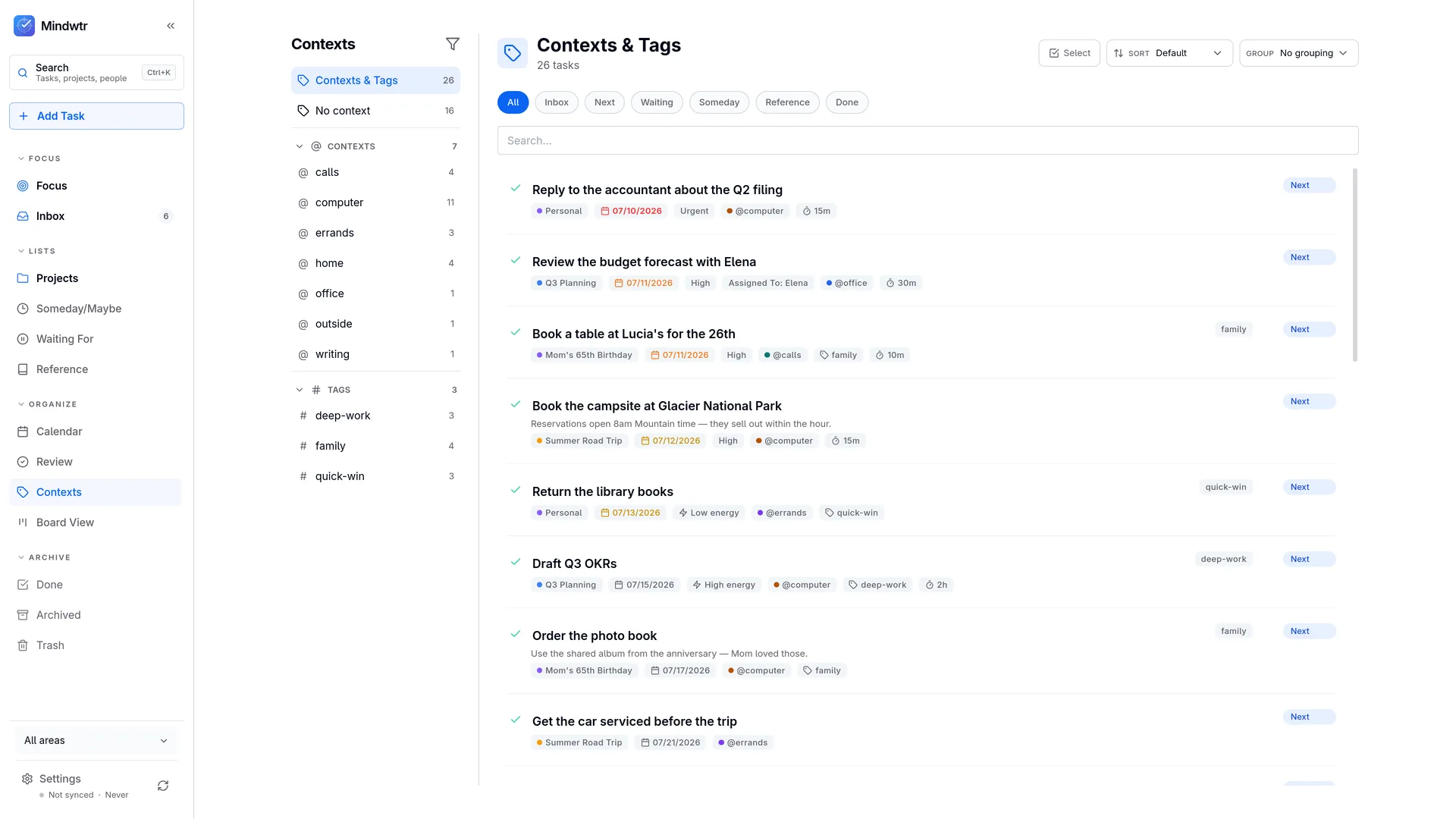Check off 'Book a table at Lucia's'

coord(516,332)
